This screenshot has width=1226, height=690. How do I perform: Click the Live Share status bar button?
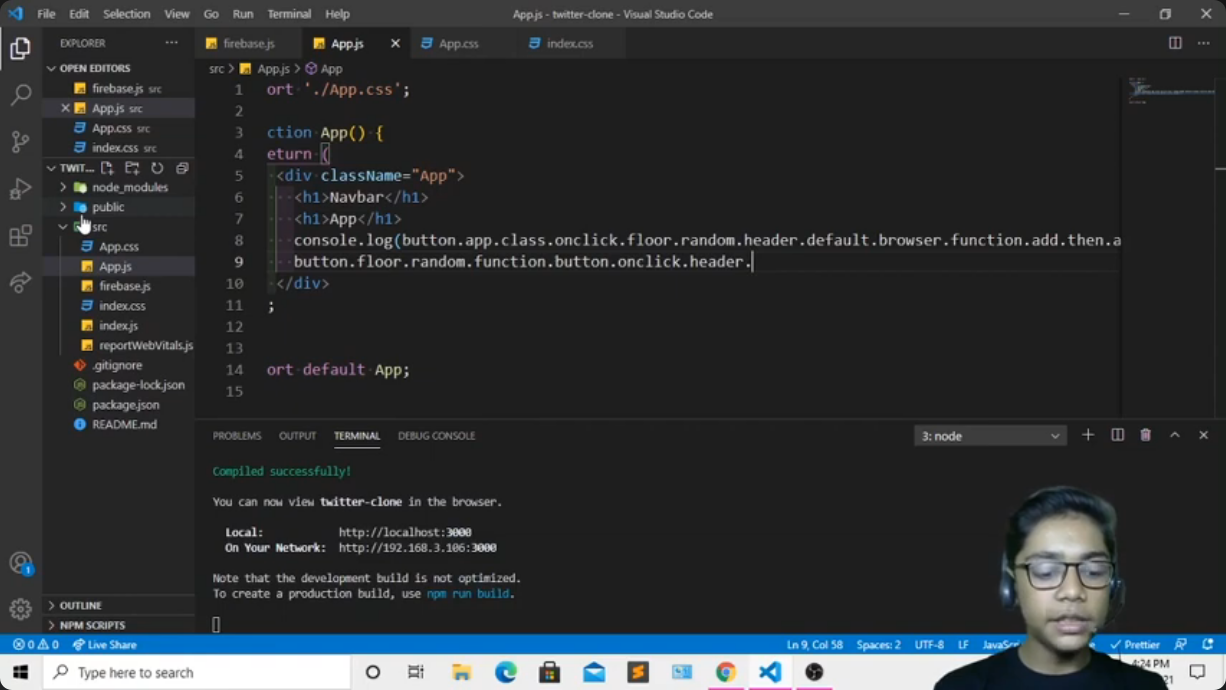coord(105,645)
